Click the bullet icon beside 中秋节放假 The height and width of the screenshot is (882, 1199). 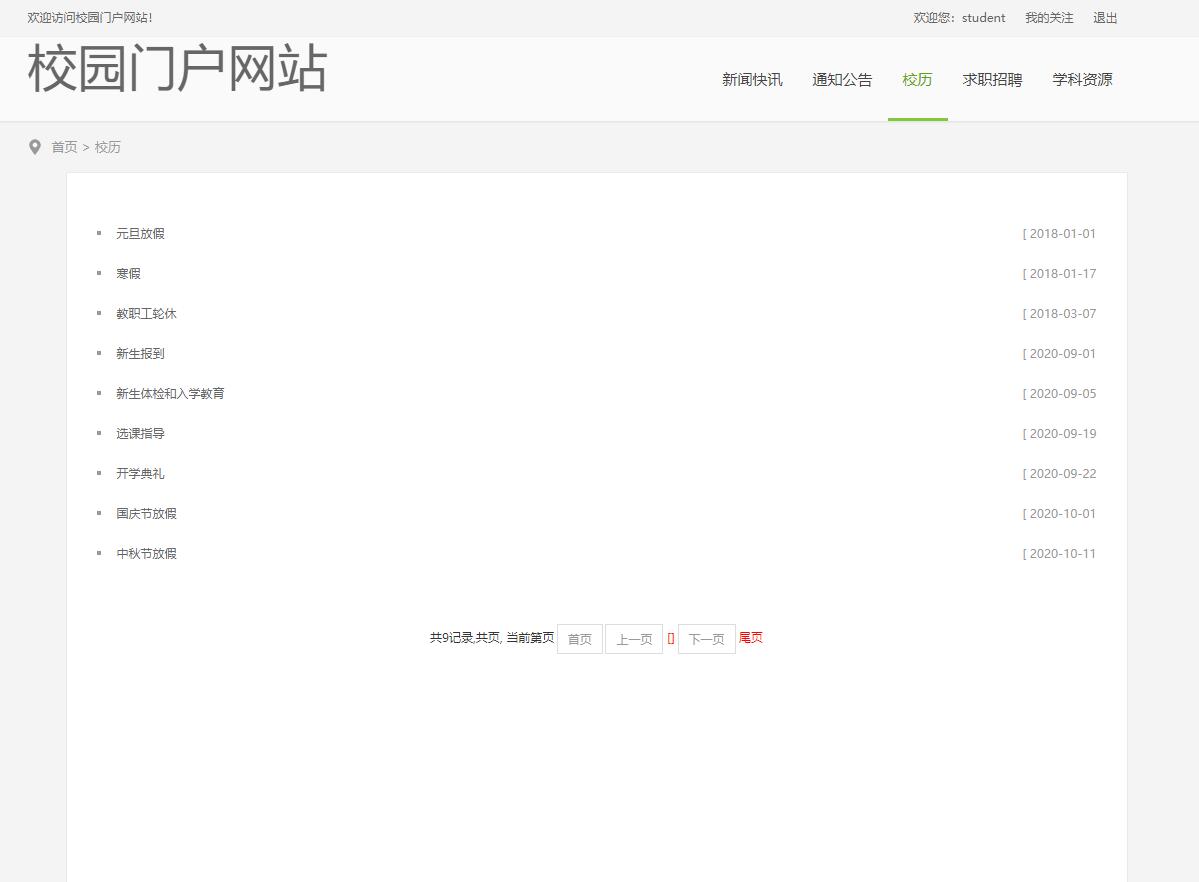[x=98, y=553]
